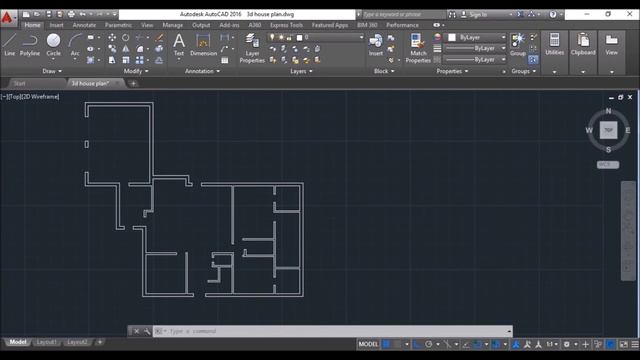Open the Insert ribbon tab
This screenshot has height=360, width=640.
pos(56,25)
